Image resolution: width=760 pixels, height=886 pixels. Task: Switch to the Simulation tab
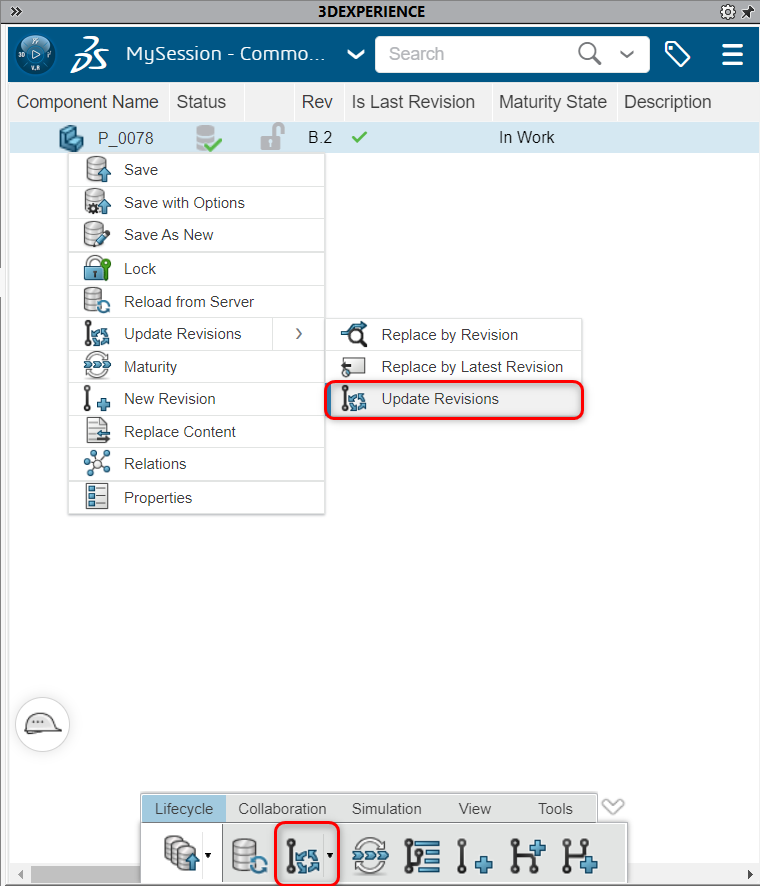386,809
